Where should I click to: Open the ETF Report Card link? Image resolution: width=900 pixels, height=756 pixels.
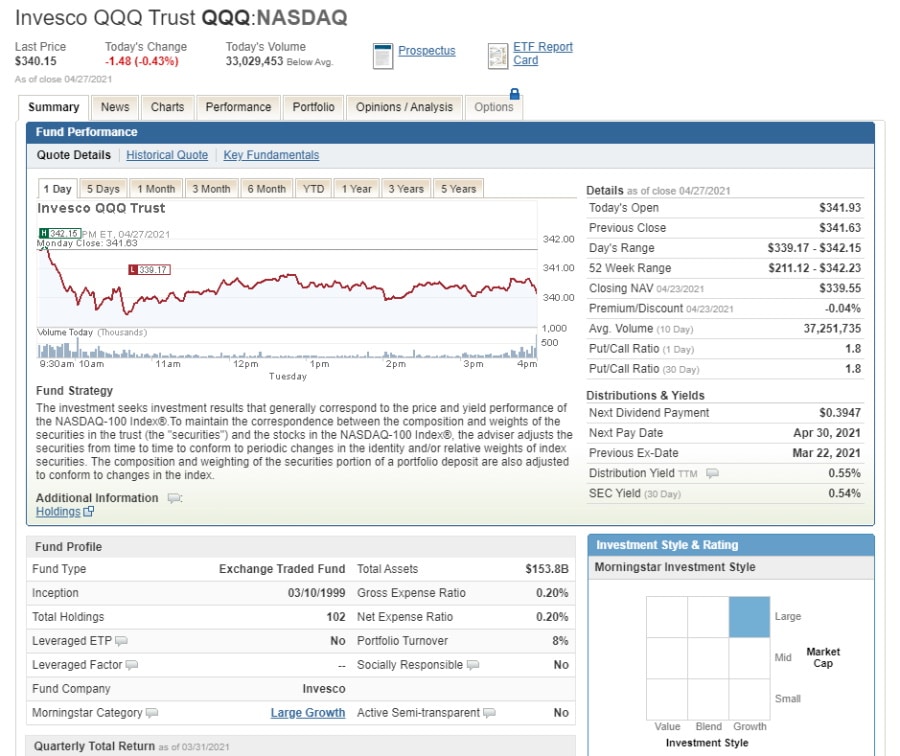[542, 53]
